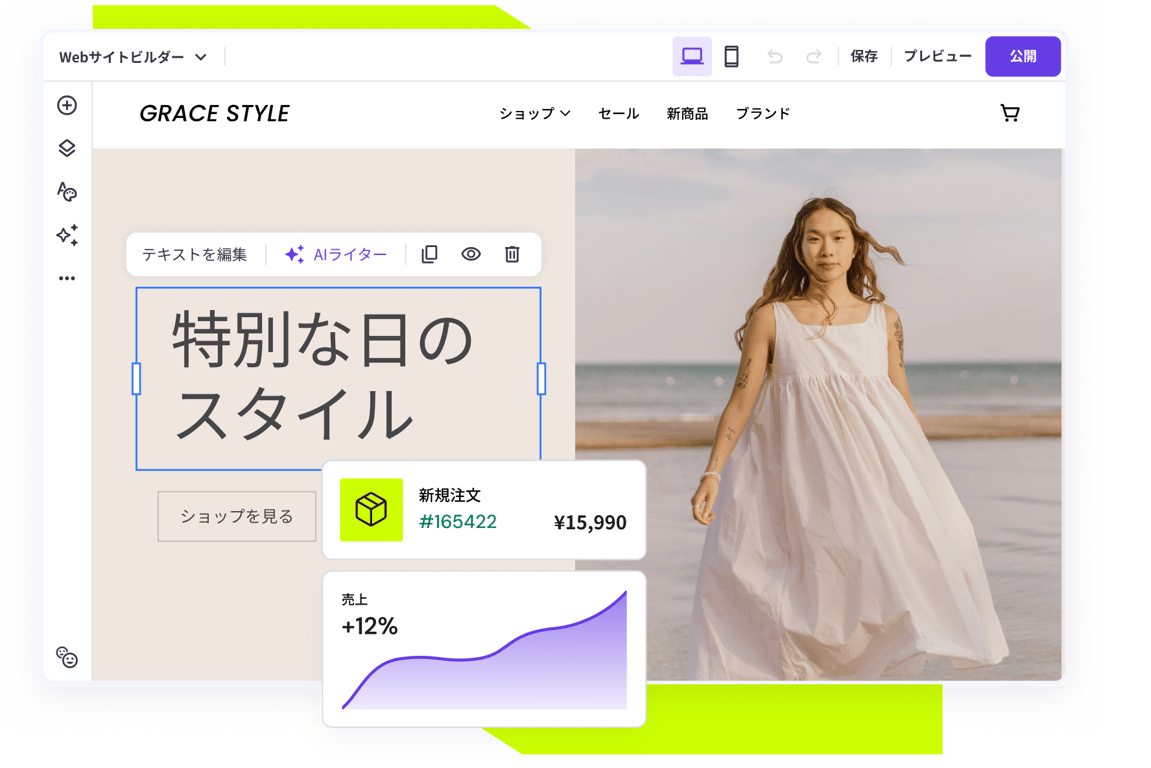Toggle visibility with the eye icon
The width and height of the screenshot is (1151, 768).
click(471, 254)
